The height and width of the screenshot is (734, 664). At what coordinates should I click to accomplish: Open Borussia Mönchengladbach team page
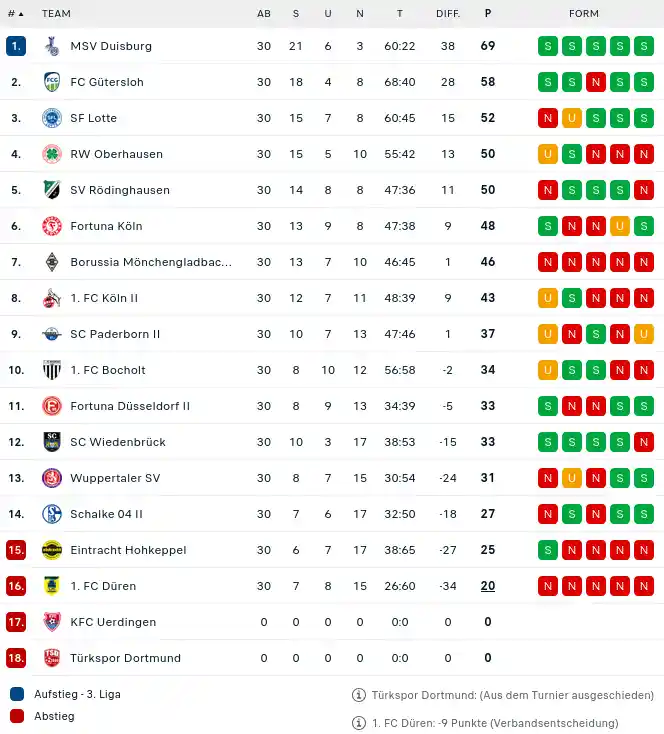tap(151, 262)
